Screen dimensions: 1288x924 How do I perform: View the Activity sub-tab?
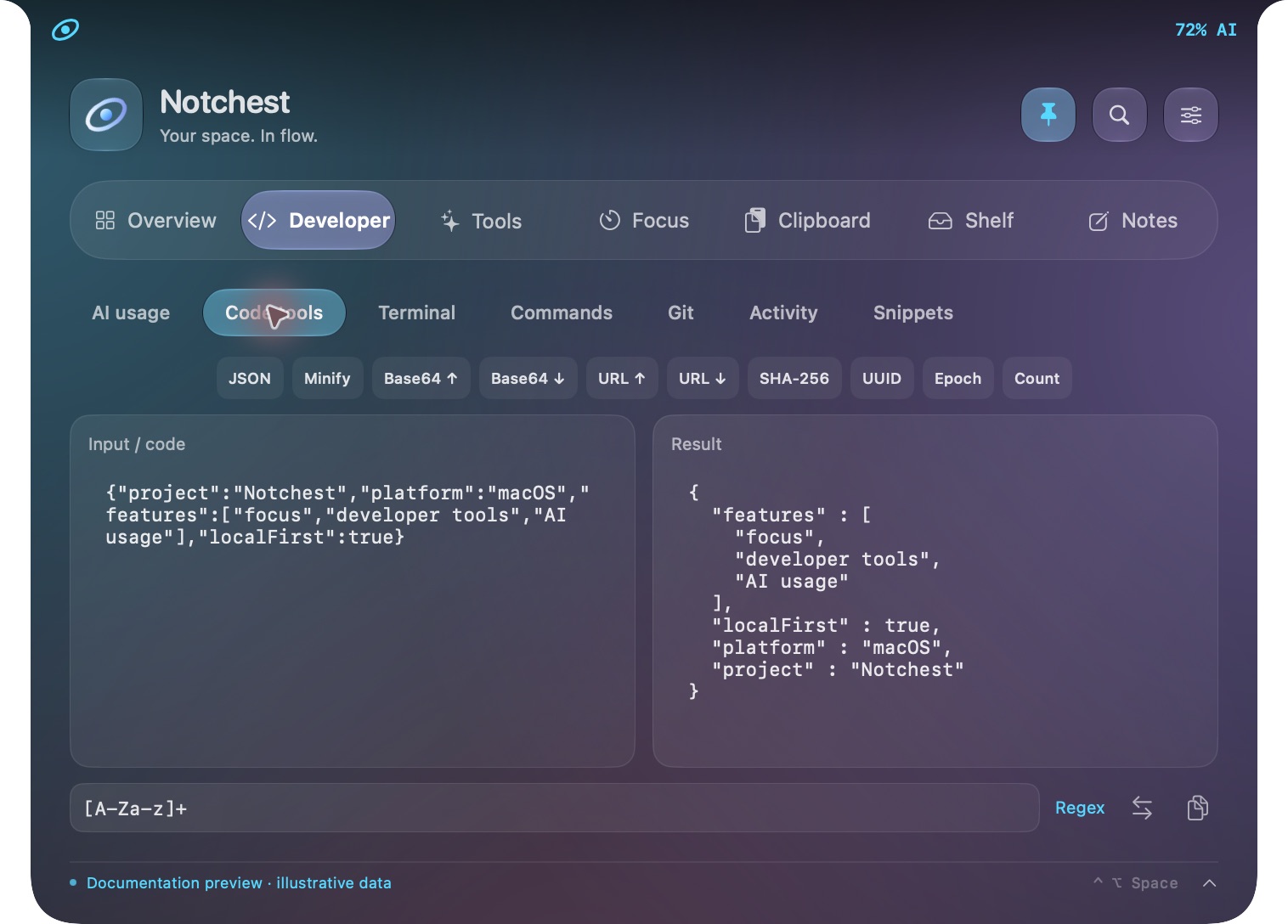[x=783, y=313]
